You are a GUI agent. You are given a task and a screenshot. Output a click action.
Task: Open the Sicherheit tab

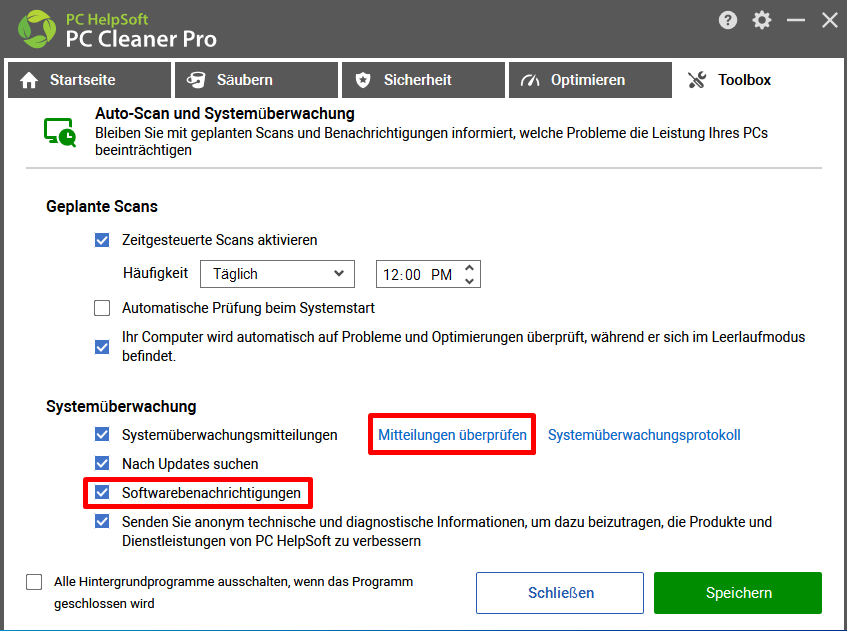tap(423, 80)
